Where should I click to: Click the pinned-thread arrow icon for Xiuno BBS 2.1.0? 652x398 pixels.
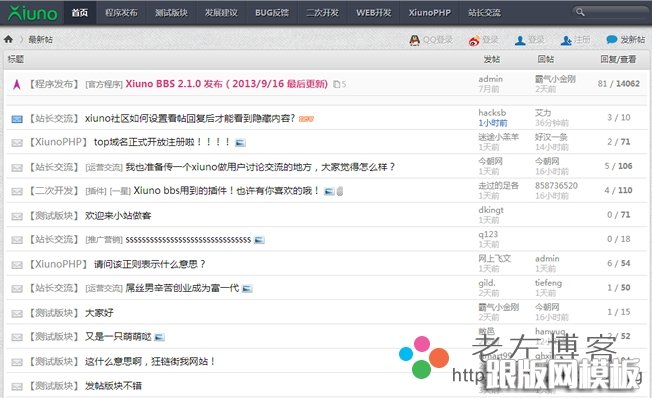(17, 84)
